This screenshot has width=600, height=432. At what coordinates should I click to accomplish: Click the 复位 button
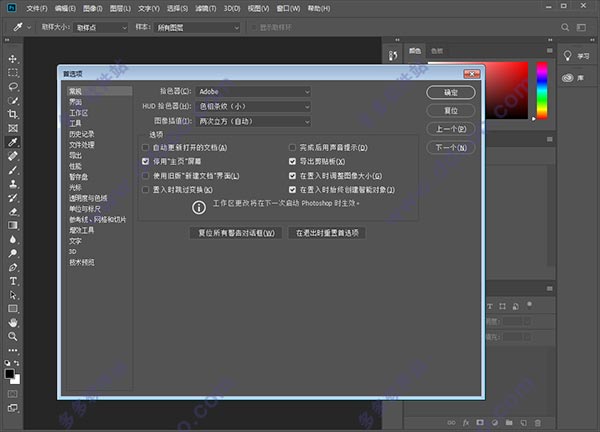pyautogui.click(x=451, y=111)
